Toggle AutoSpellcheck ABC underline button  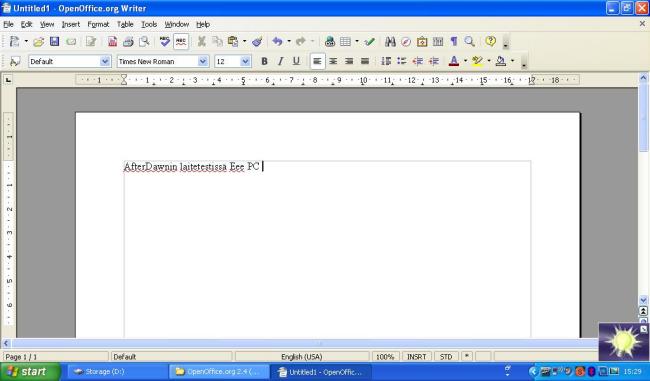click(x=181, y=41)
